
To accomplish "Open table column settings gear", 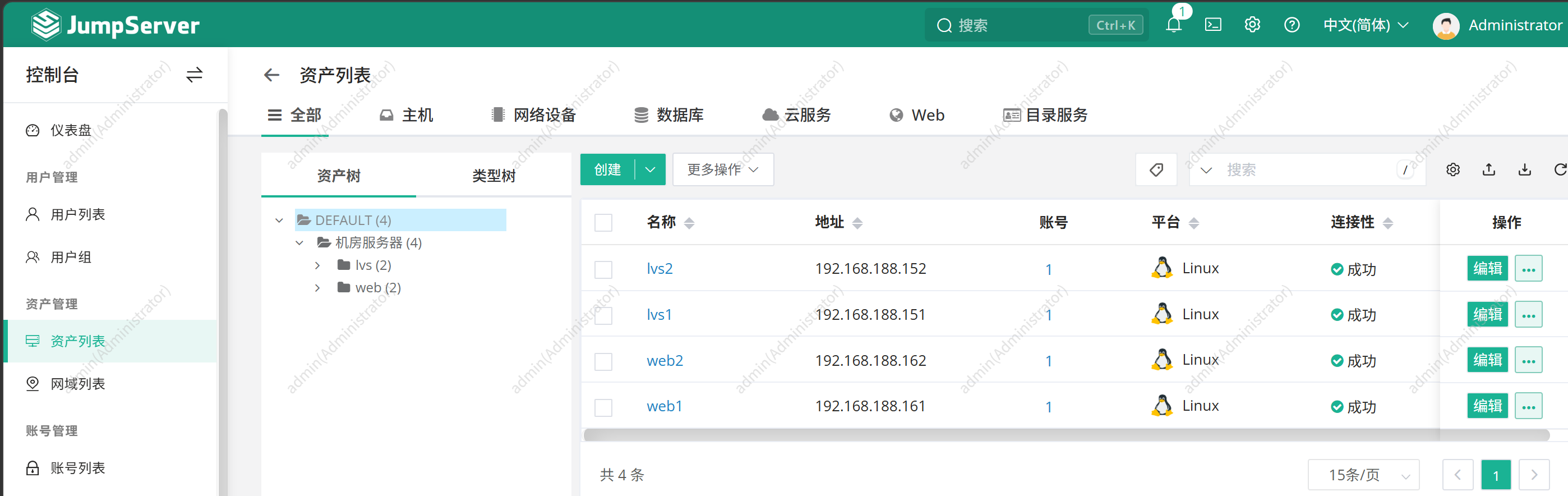I will [x=1453, y=169].
